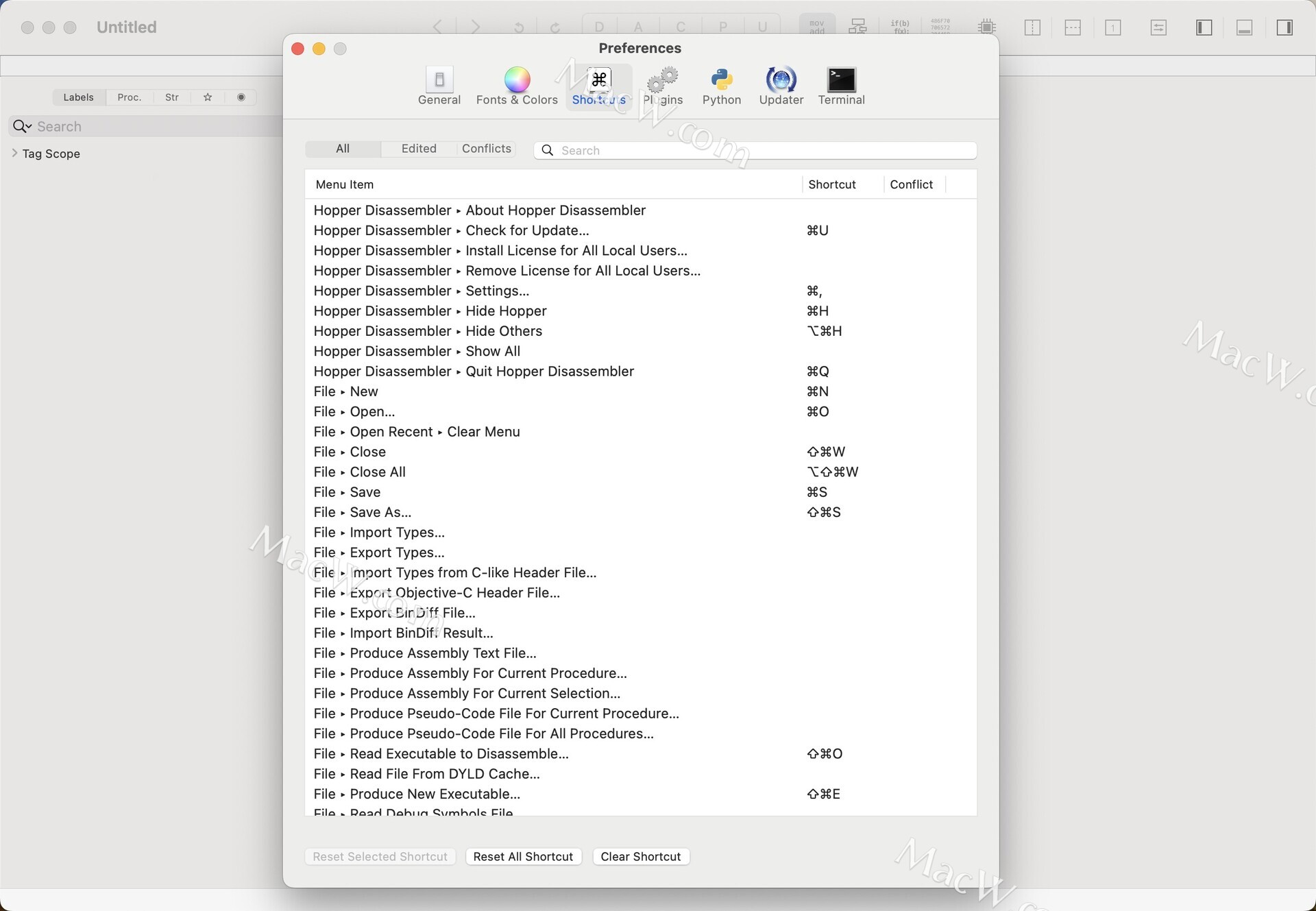Show All shortcuts filter segment

click(343, 149)
